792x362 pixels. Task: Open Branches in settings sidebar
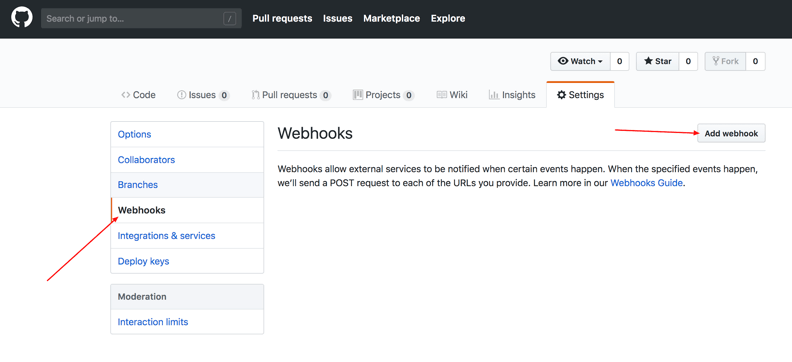click(187, 185)
